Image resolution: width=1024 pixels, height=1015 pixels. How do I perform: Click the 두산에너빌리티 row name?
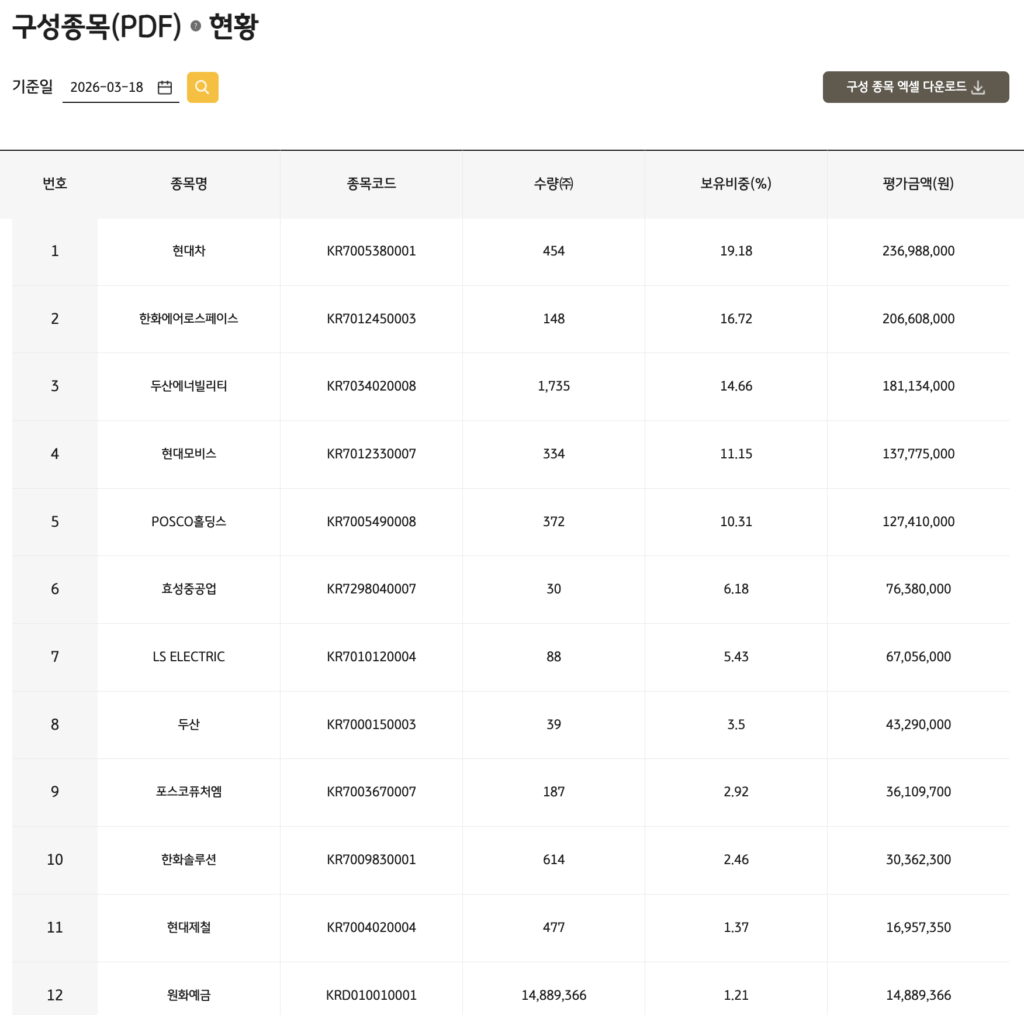click(x=188, y=386)
